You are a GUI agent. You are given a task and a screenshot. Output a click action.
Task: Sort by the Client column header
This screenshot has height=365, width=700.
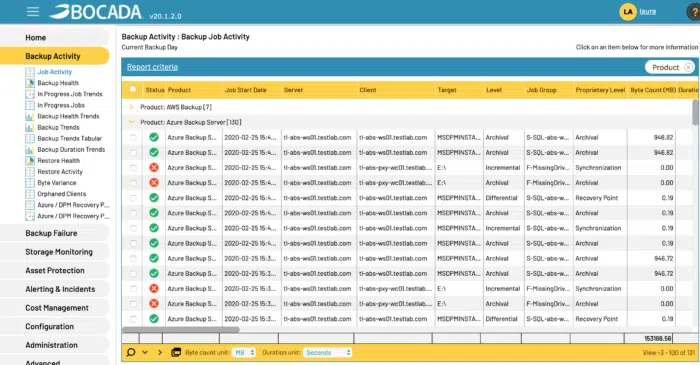point(368,90)
